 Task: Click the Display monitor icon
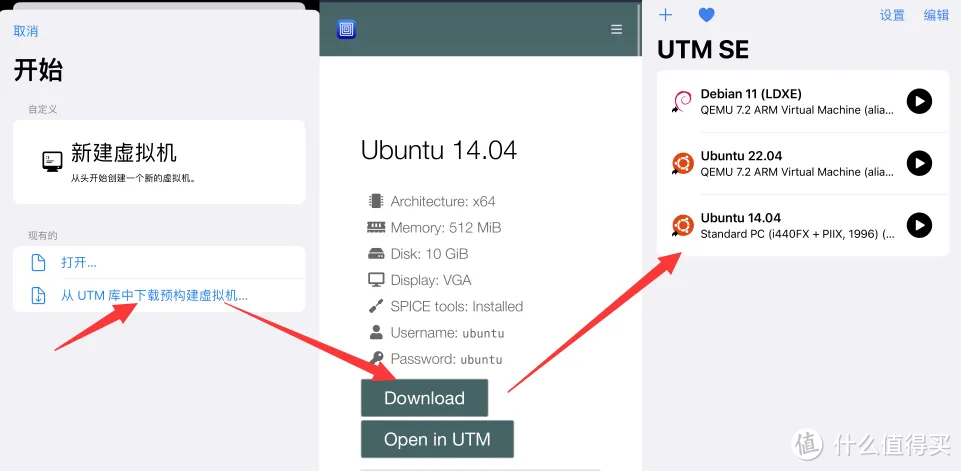pyautogui.click(x=376, y=280)
